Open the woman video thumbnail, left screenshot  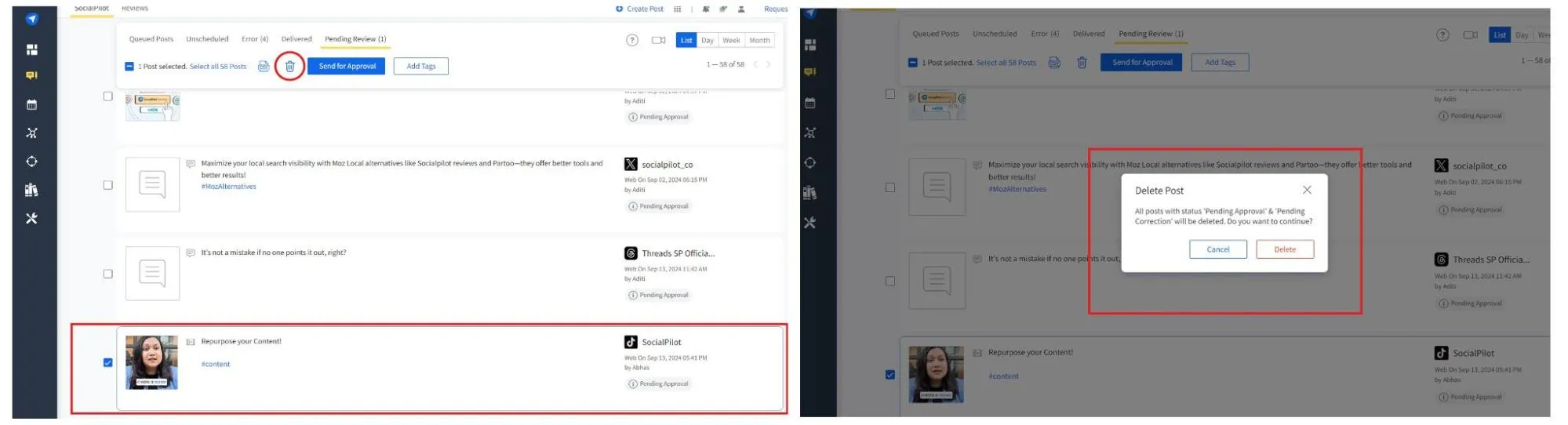coord(151,362)
